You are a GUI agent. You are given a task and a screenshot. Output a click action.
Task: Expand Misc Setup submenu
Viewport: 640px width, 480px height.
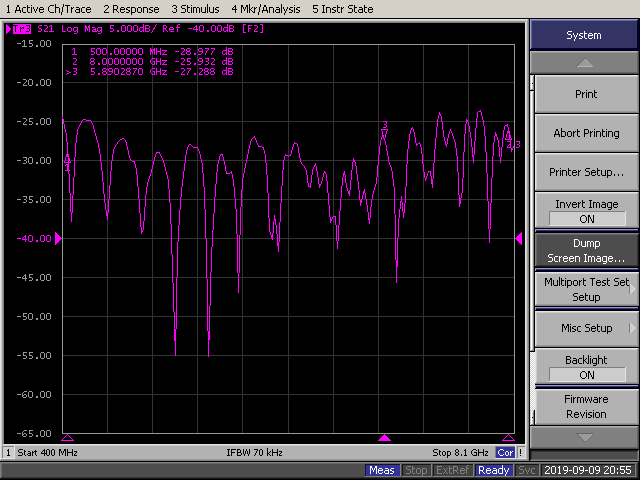[586, 328]
